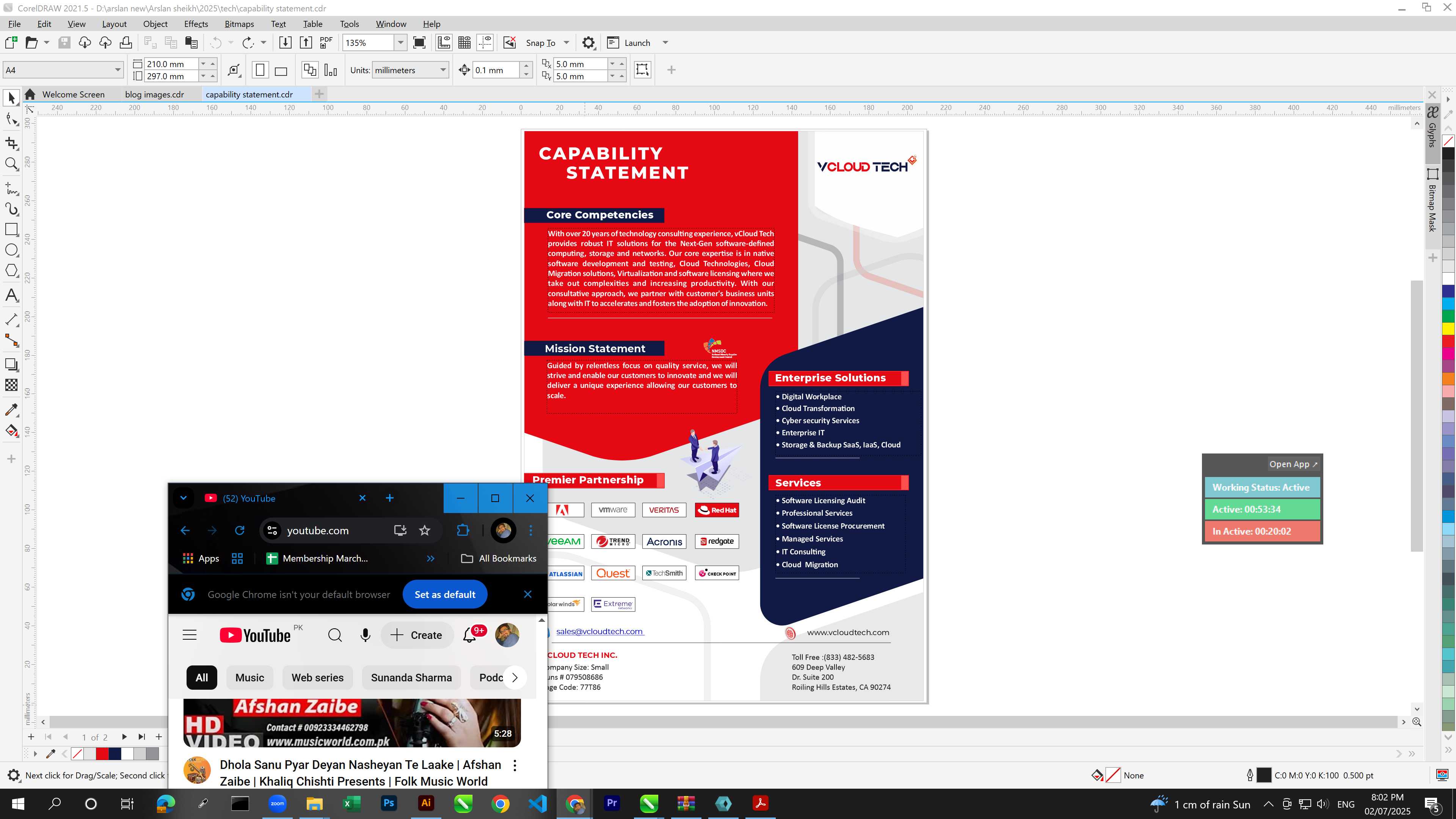Select the Shape edit tool
The image size is (1456, 819).
point(11,119)
